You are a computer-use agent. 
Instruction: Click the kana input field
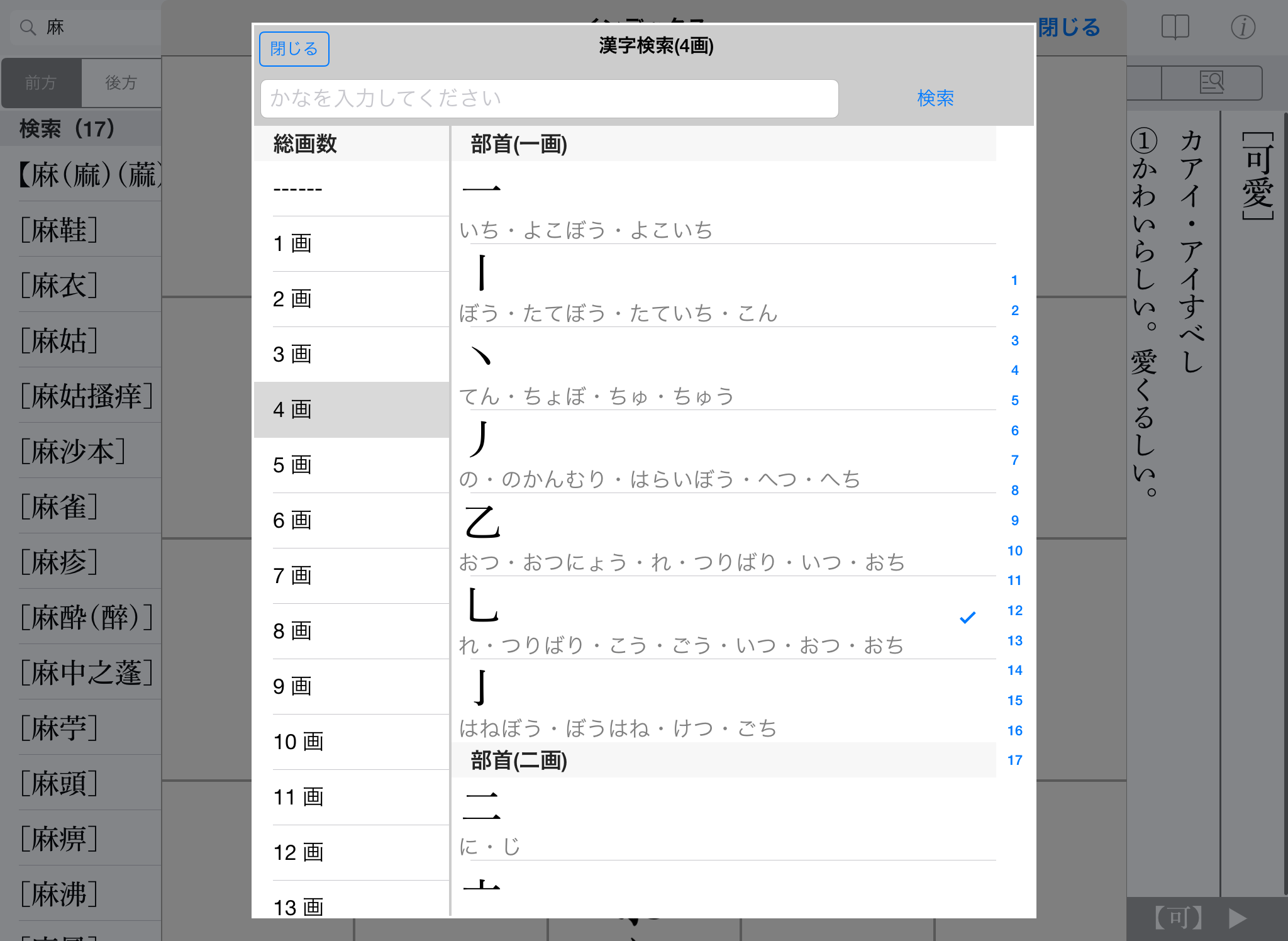point(549,99)
